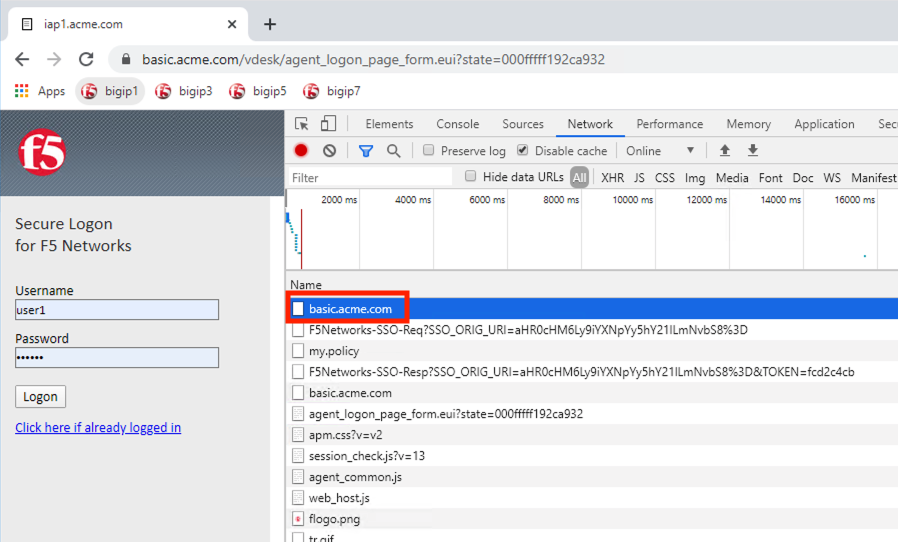The height and width of the screenshot is (542, 898).
Task: Select the F5Networks-SSO-Resp request
Action: (x=592, y=372)
